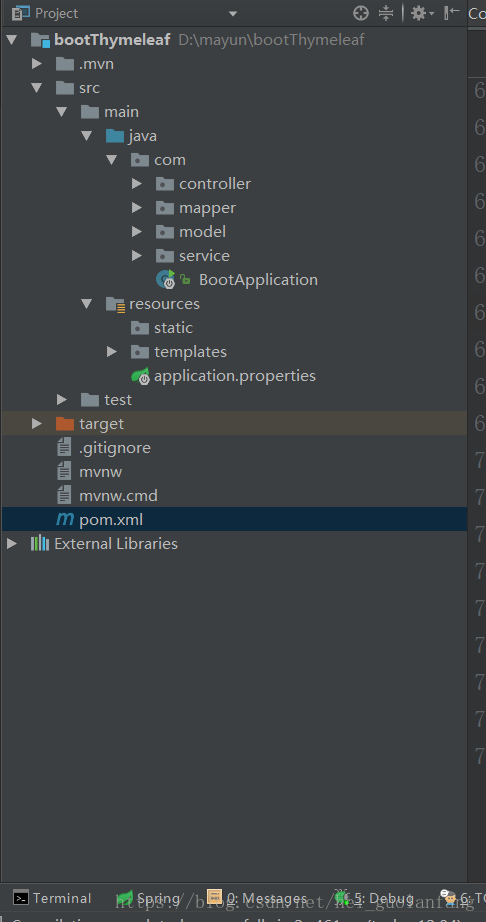Expand the mapper package
The height and width of the screenshot is (922, 486).
pos(137,208)
